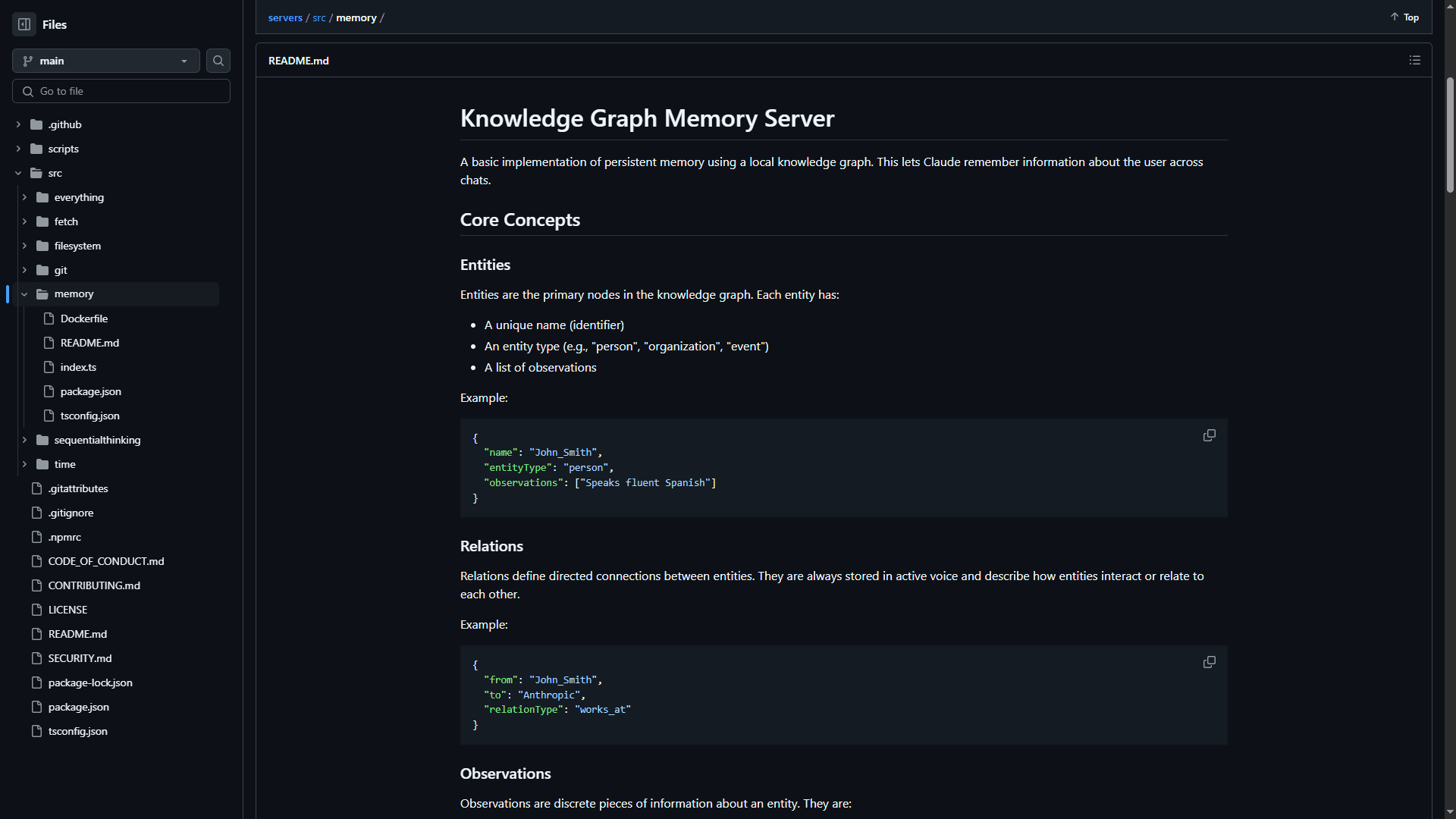This screenshot has width=1456, height=819.
Task: Expand the .github folder
Action: (x=18, y=124)
